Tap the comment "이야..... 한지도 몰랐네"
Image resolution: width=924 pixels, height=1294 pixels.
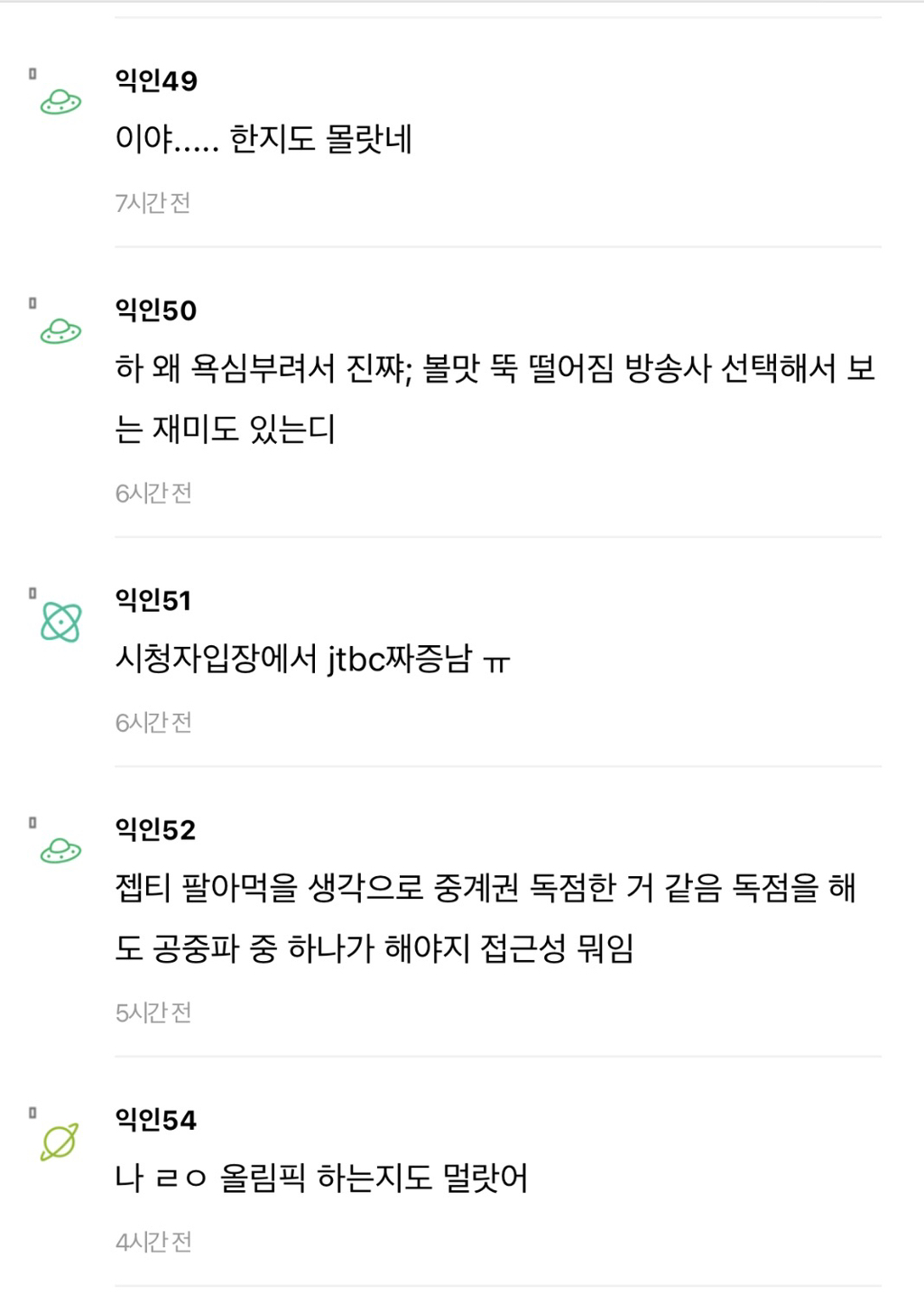point(263,140)
